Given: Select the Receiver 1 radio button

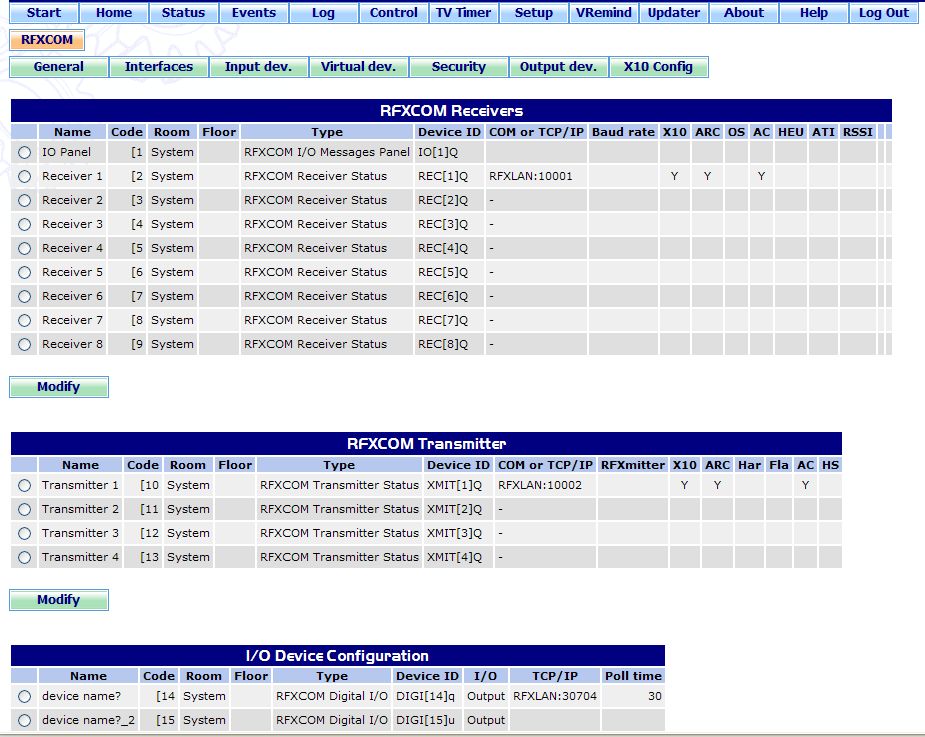Looking at the screenshot, I should [24, 176].
